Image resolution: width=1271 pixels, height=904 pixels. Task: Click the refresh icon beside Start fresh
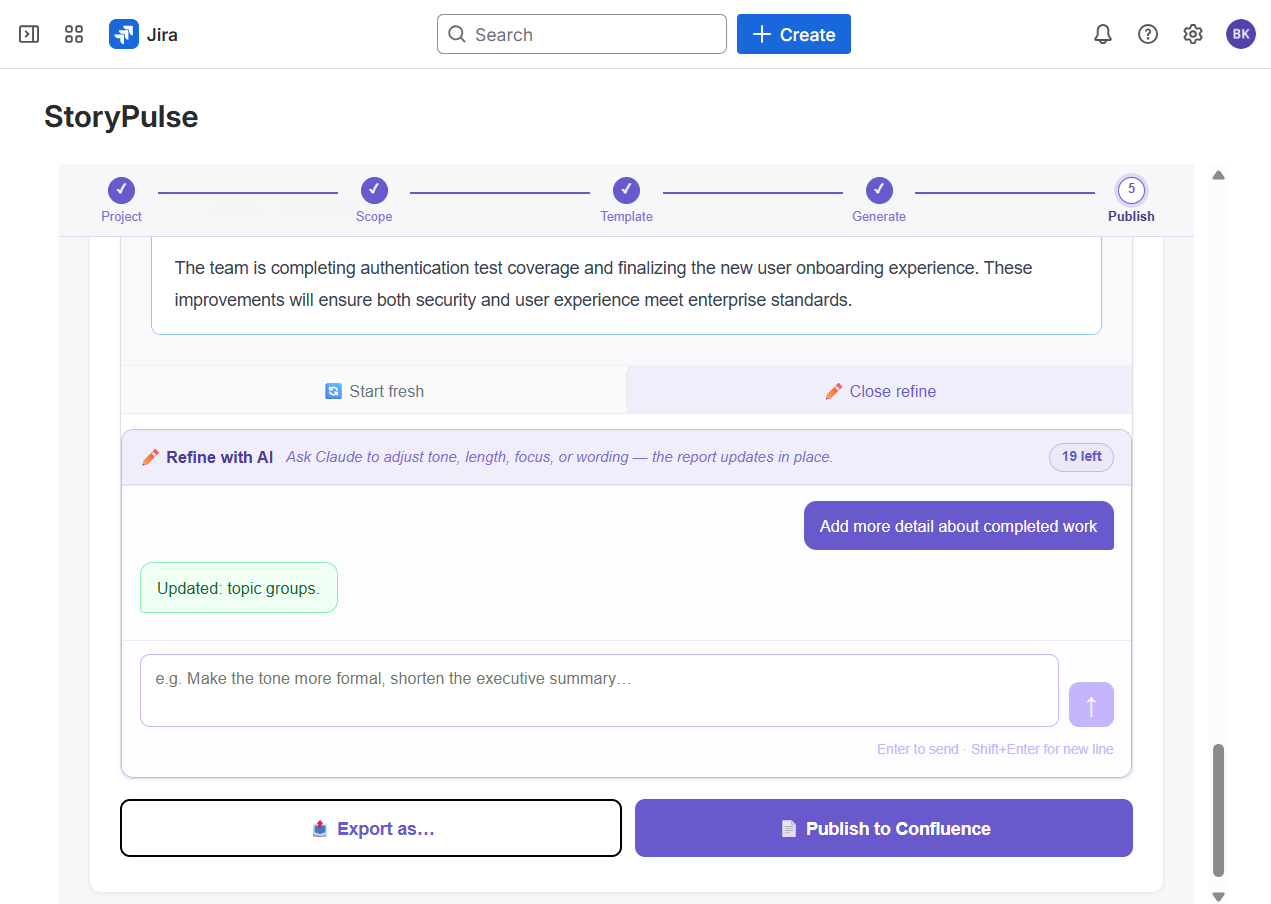point(334,391)
